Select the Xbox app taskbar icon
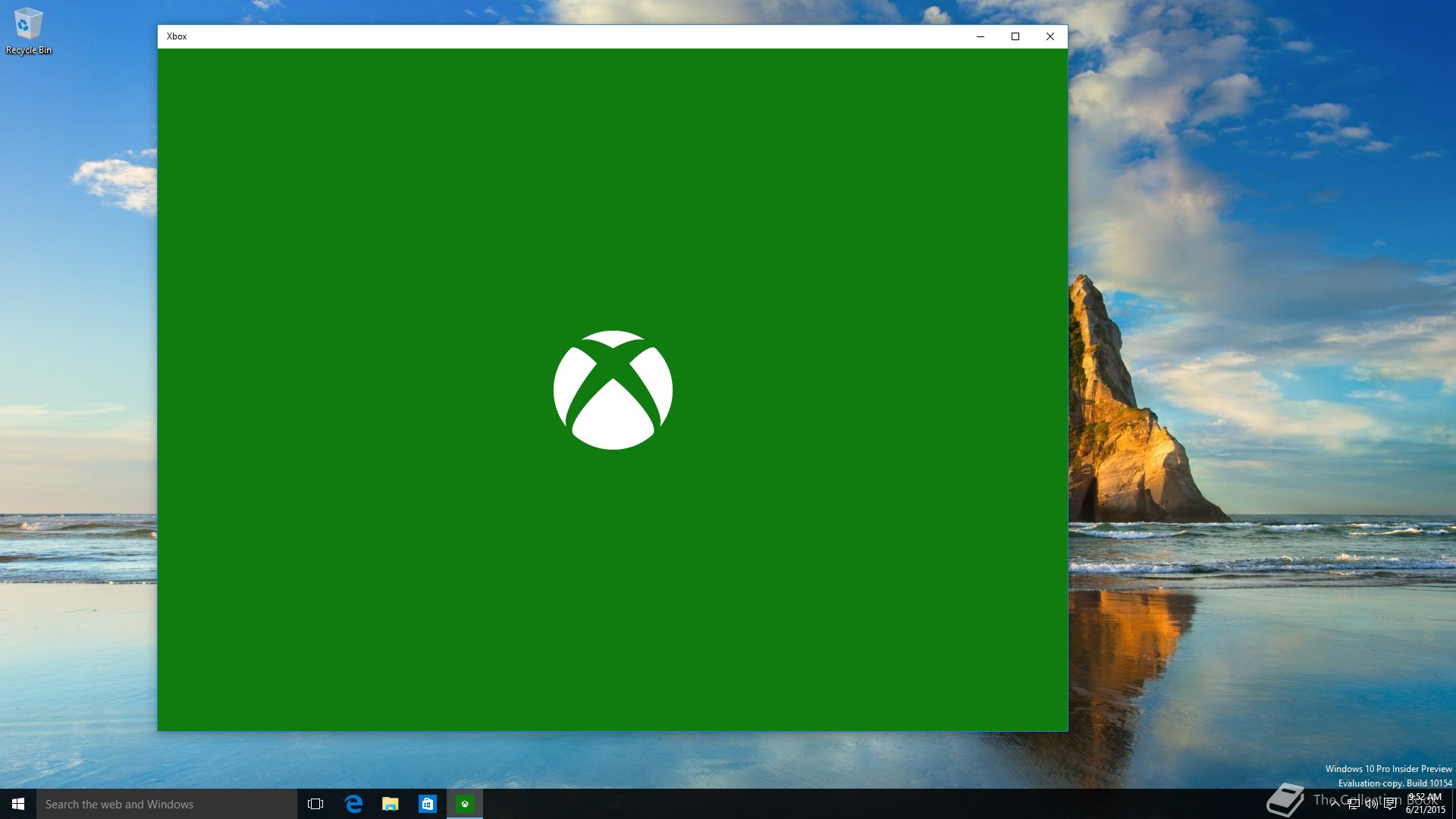This screenshot has height=819, width=1456. click(465, 804)
